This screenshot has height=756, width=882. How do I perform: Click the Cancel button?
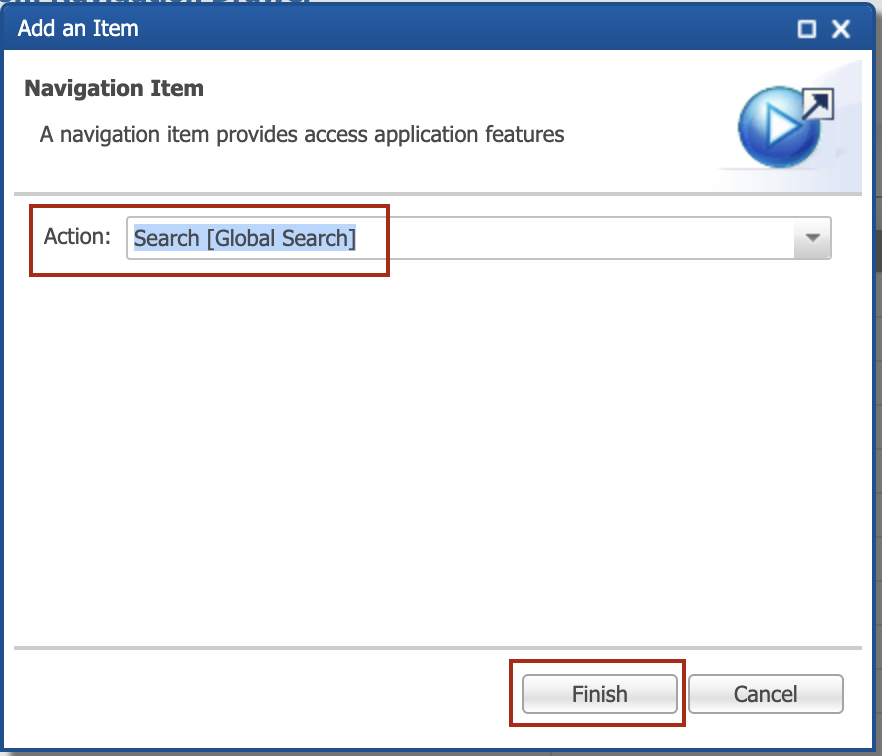point(766,694)
